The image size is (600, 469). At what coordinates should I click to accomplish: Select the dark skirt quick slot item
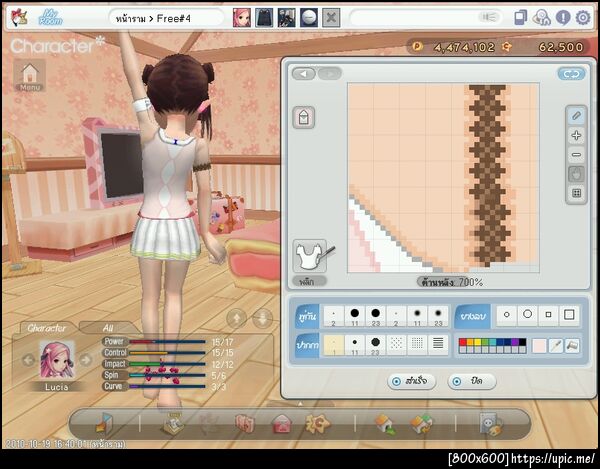264,18
